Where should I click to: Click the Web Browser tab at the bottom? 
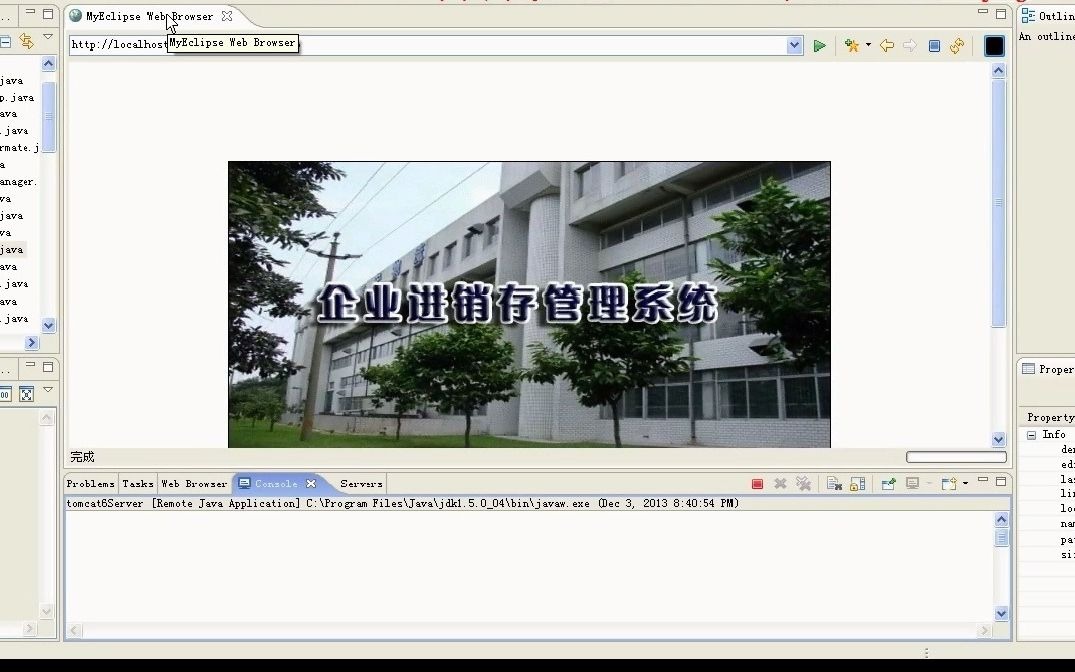tap(194, 483)
